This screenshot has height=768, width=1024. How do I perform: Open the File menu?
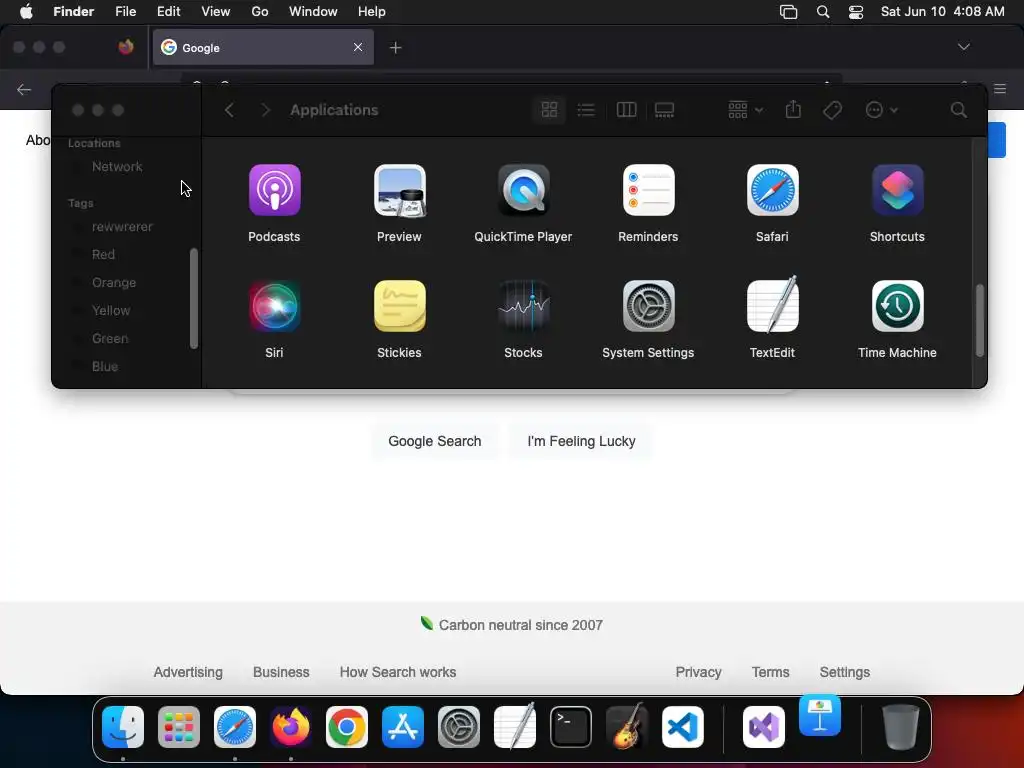pos(125,12)
